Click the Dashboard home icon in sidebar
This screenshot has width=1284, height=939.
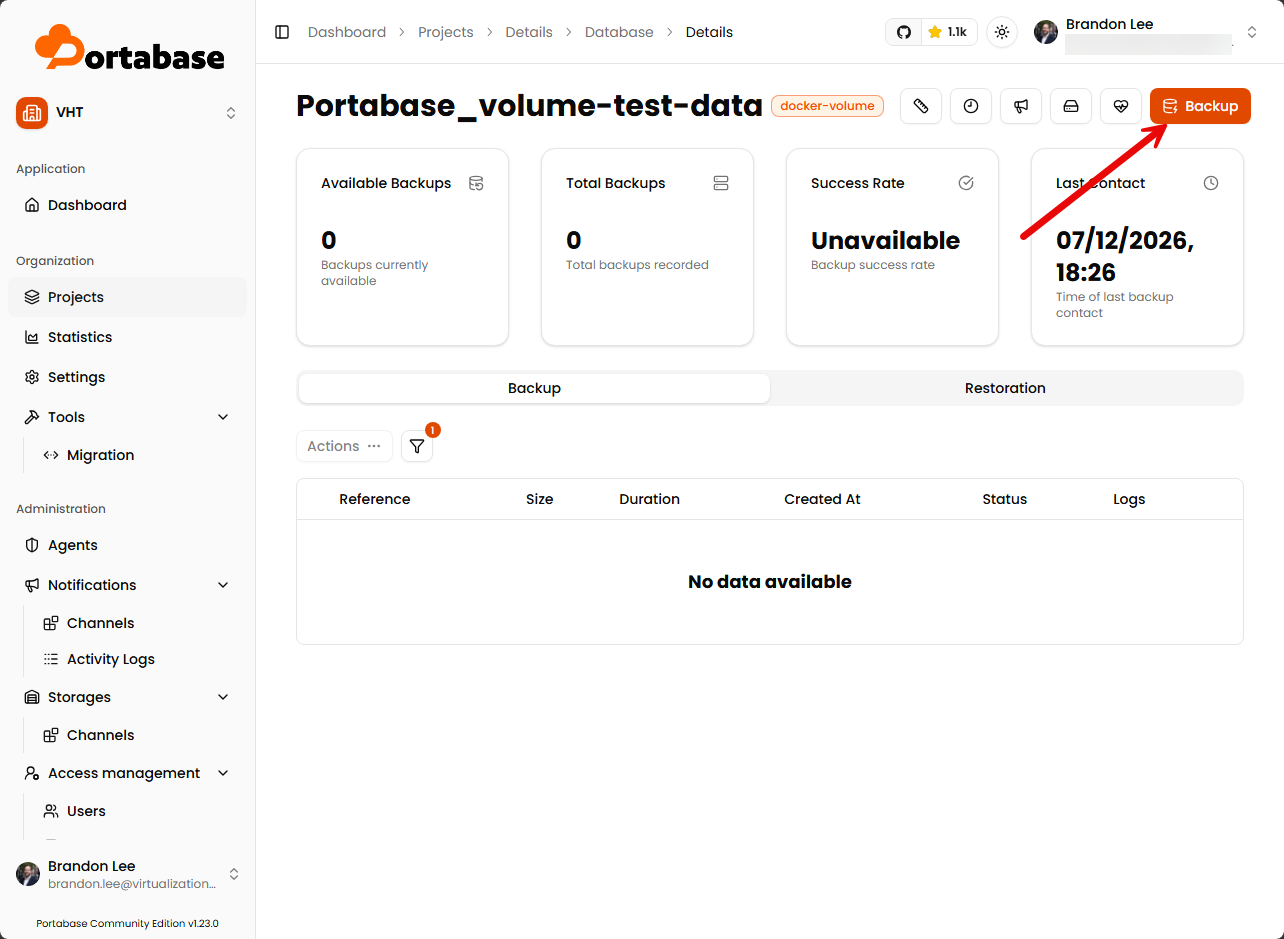(32, 205)
